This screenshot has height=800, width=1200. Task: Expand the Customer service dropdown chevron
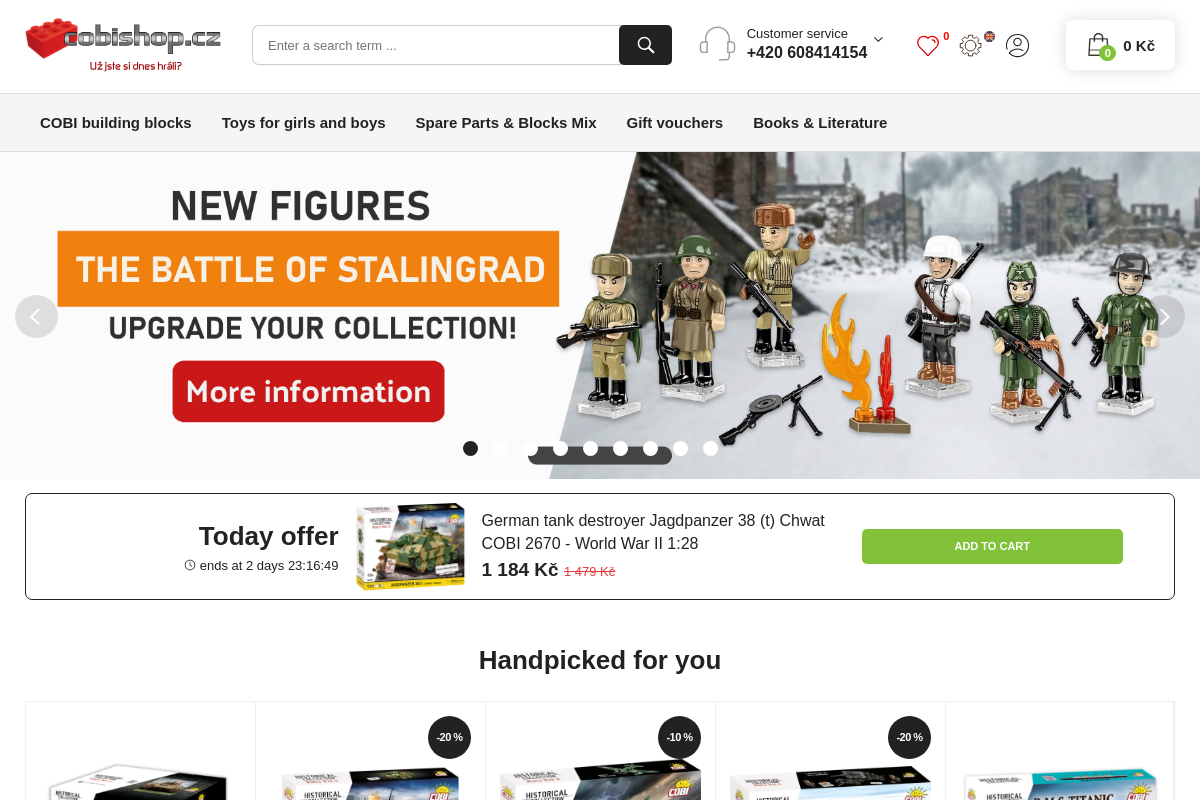click(x=878, y=40)
